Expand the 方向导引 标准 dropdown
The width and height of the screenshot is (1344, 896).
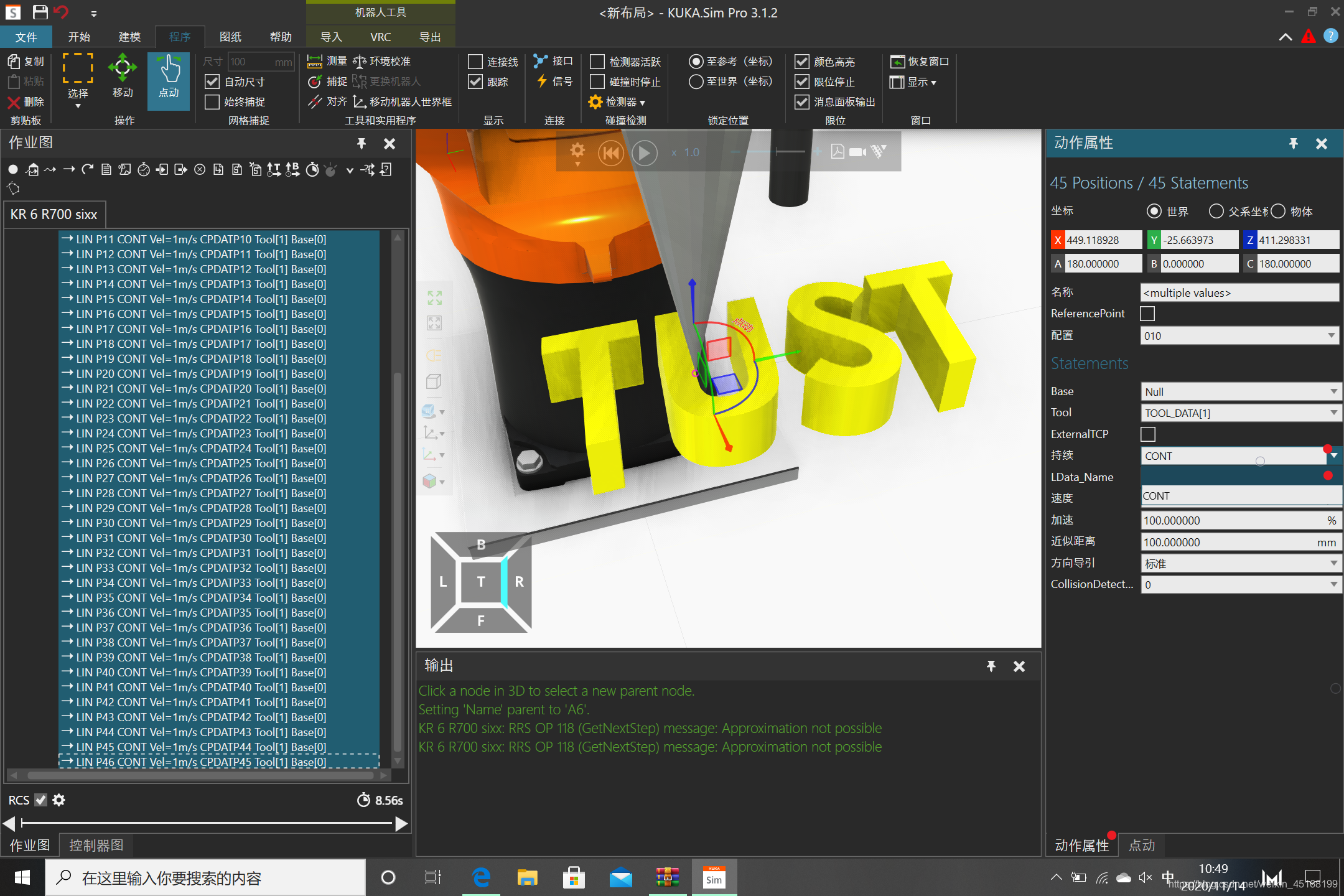coord(1333,564)
